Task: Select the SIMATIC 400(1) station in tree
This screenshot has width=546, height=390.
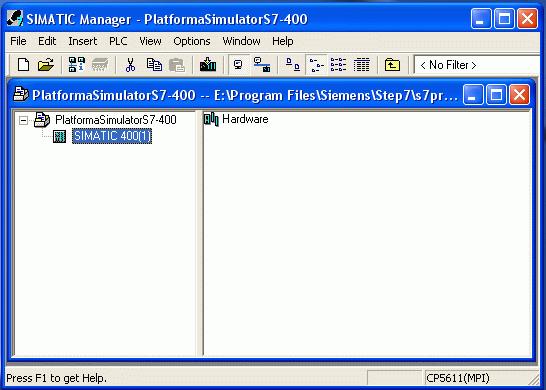Action: (112, 136)
